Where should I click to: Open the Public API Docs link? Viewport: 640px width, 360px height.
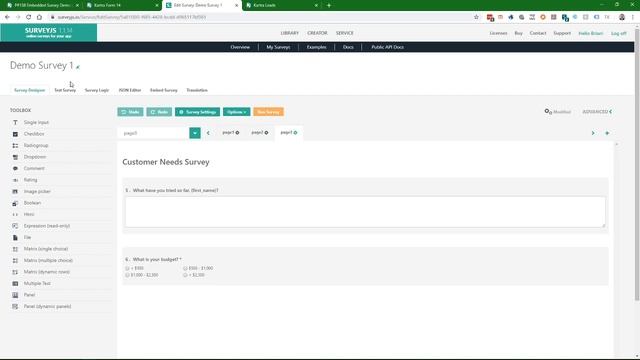tap(387, 47)
